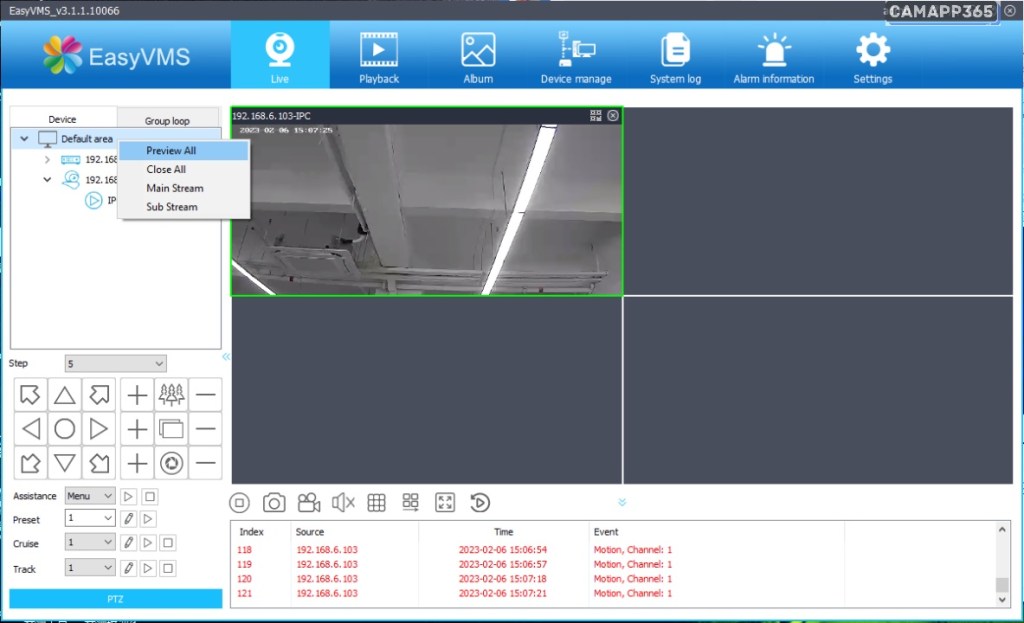Click the stop all preview icon
Viewport: 1024px width, 623px height.
pos(240,503)
